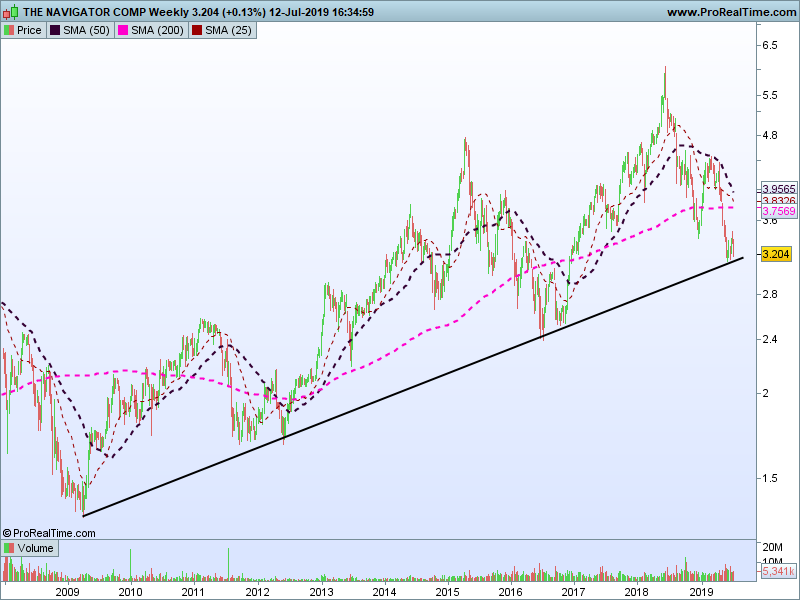Viewport: 800px width, 600px height.
Task: Click the 5.5 price axis label
Action: (770, 95)
